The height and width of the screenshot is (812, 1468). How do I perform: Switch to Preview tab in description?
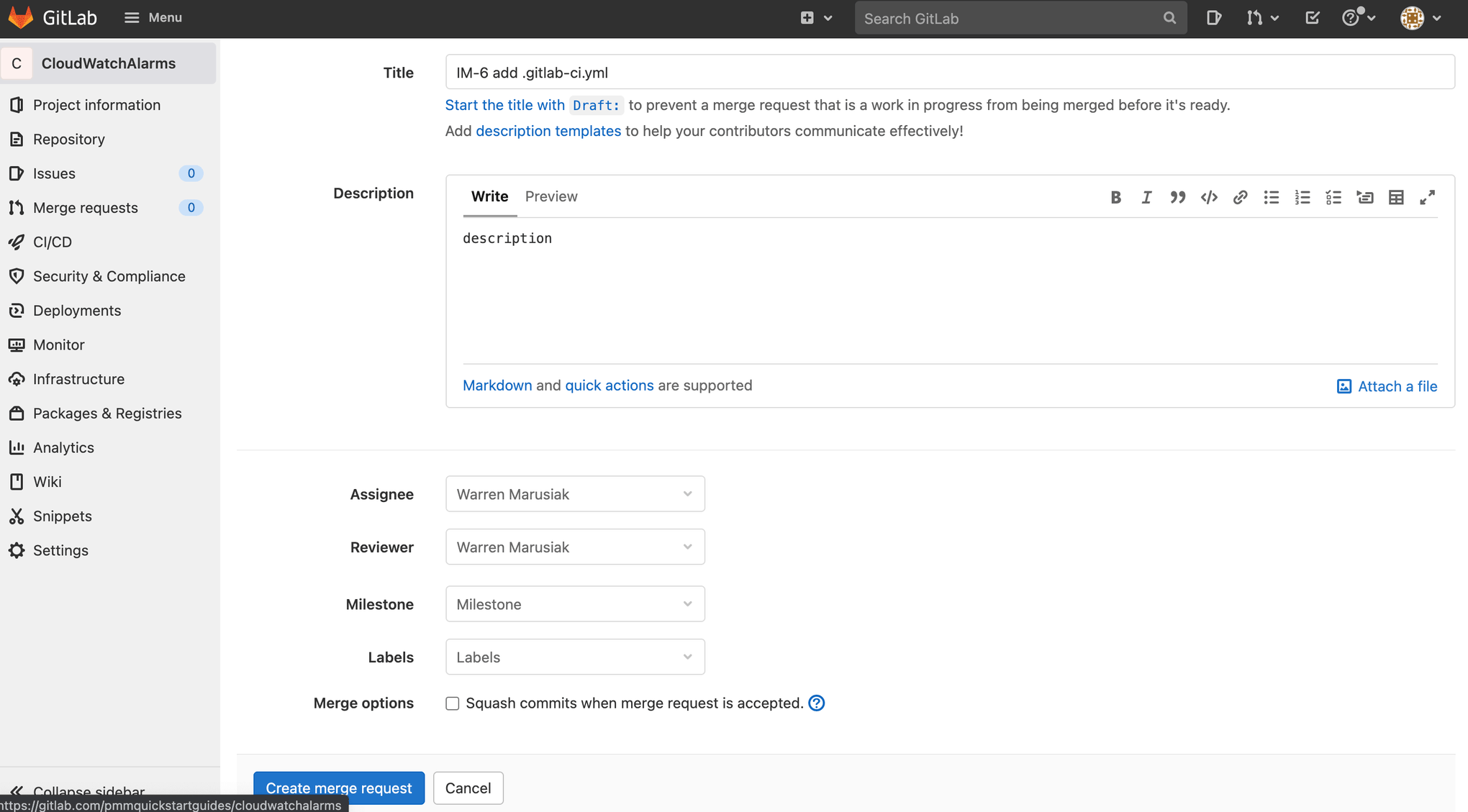551,196
